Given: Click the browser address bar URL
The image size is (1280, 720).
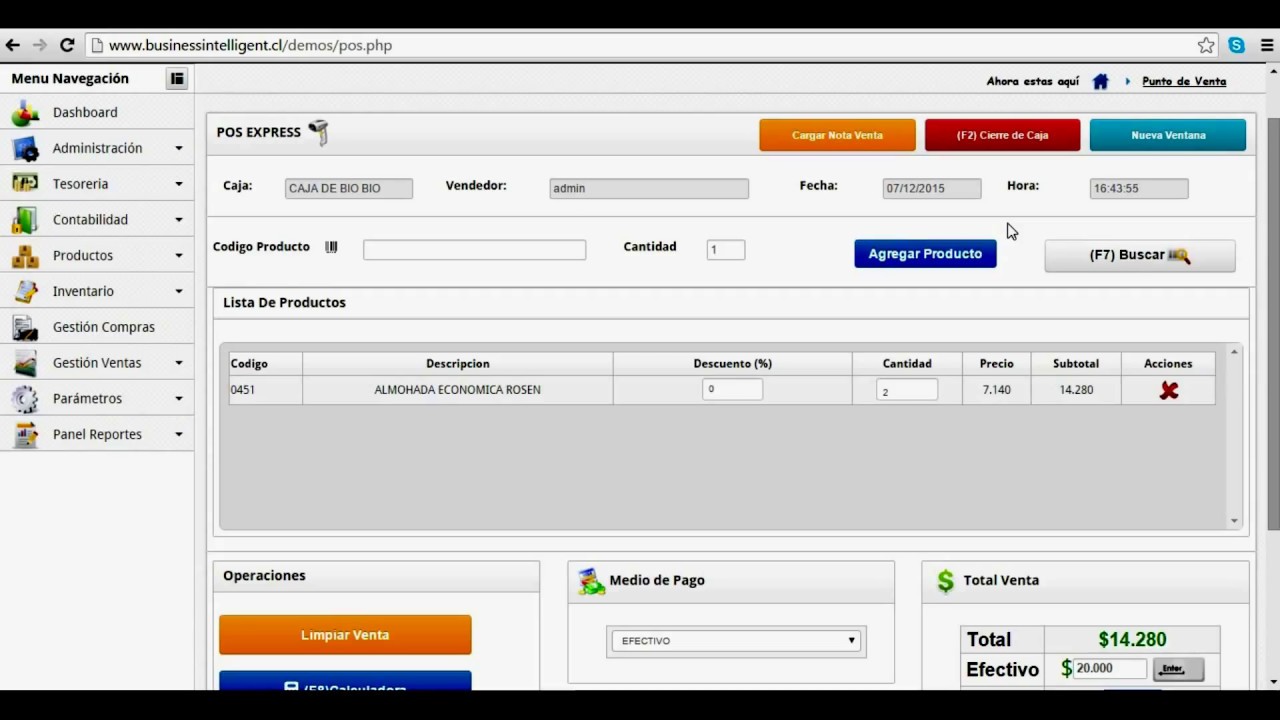Looking at the screenshot, I should [250, 45].
